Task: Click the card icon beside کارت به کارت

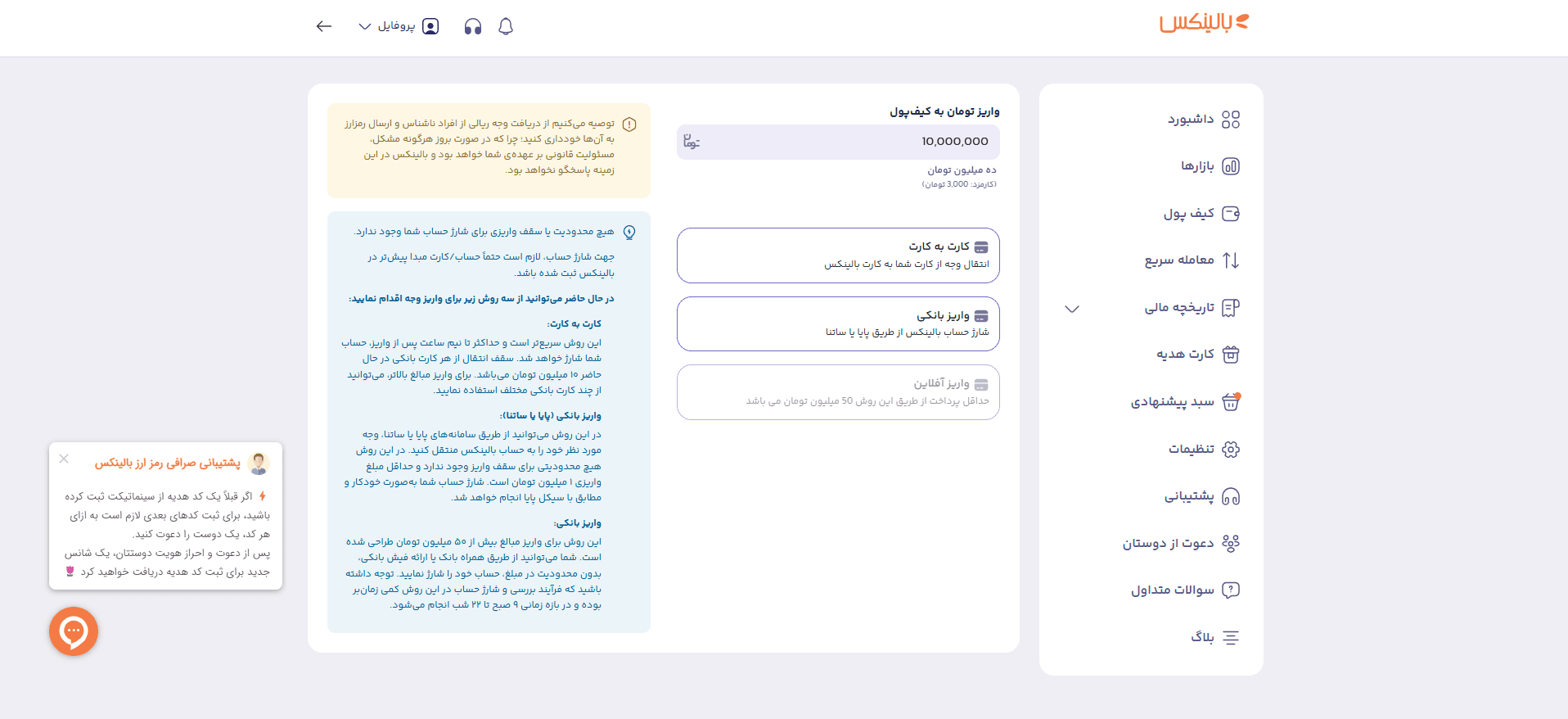Action: 981,246
